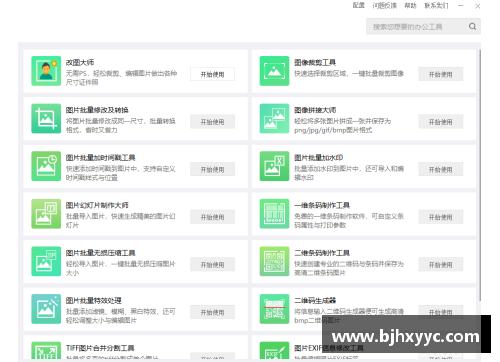Open the 问题反馈 menu item
Viewport: 500px width, 362px height.
point(385,5)
